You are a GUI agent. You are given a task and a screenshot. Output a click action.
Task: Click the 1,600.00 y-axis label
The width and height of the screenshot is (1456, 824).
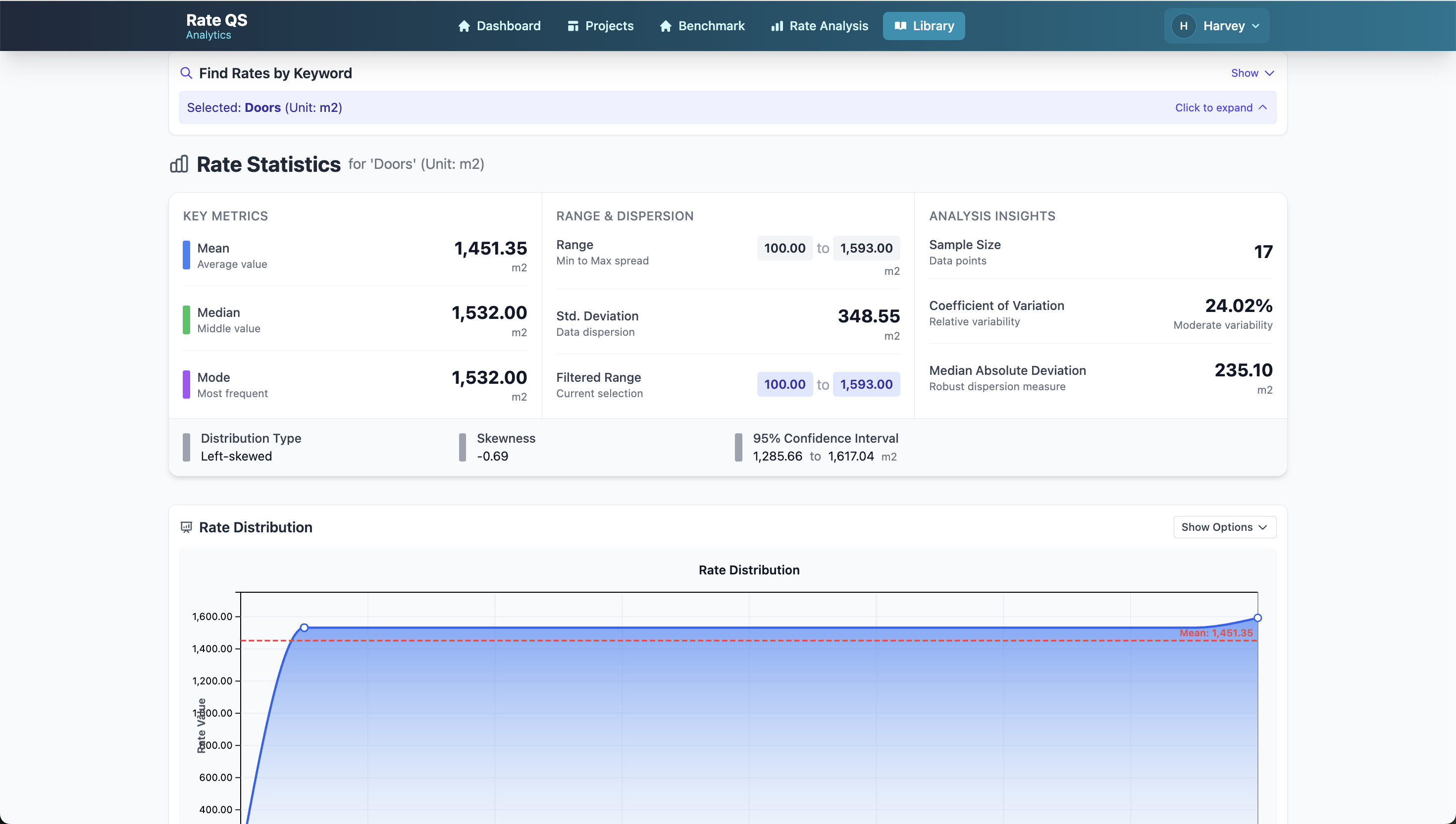[x=212, y=617]
